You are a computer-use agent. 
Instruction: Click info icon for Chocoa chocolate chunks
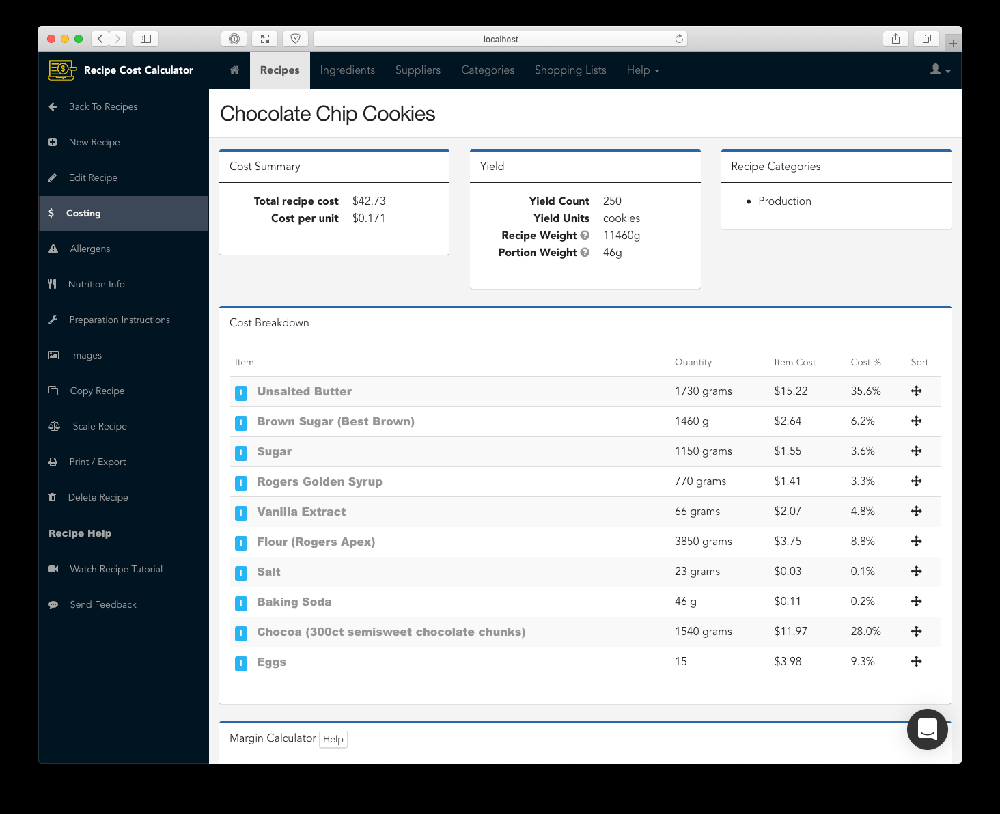(241, 633)
